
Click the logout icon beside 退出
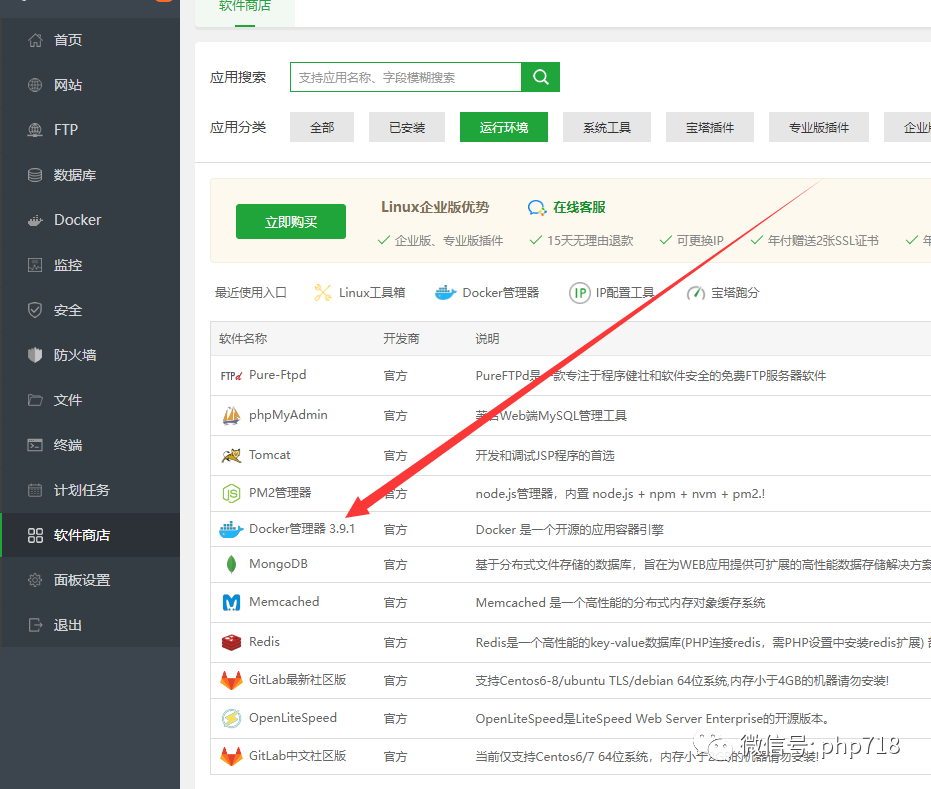tap(35, 625)
